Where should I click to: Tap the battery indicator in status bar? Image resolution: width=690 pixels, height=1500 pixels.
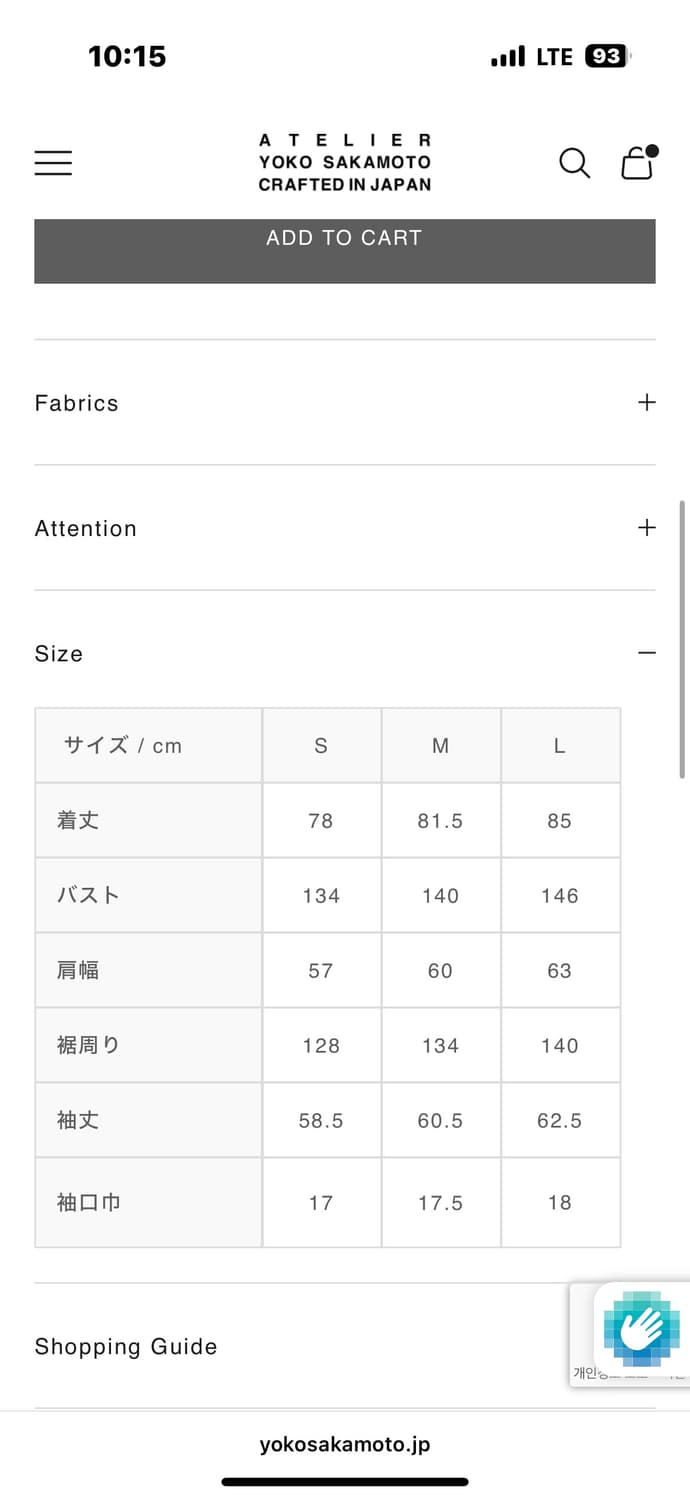tap(606, 57)
